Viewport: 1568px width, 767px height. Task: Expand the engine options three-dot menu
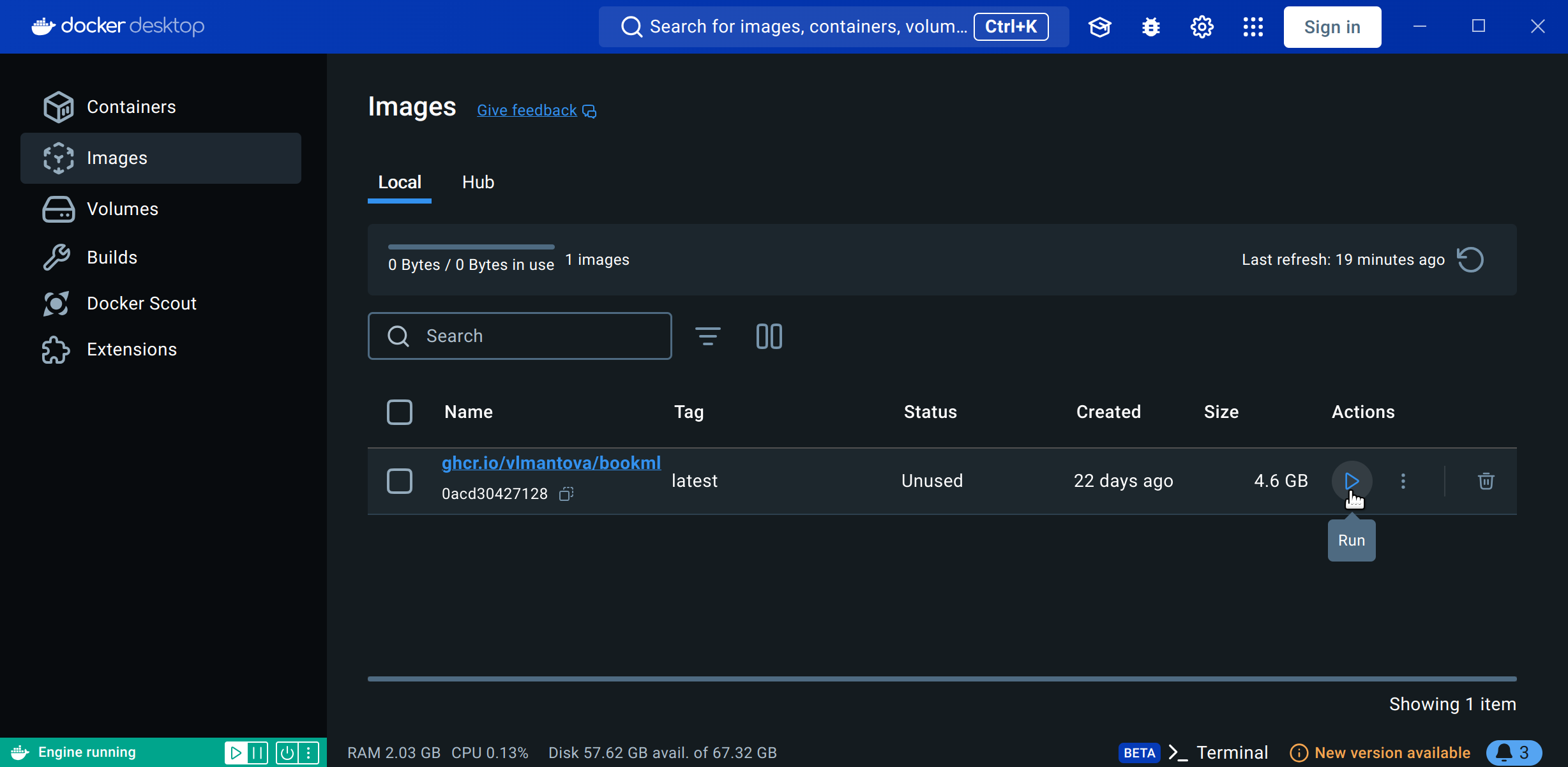coord(308,752)
